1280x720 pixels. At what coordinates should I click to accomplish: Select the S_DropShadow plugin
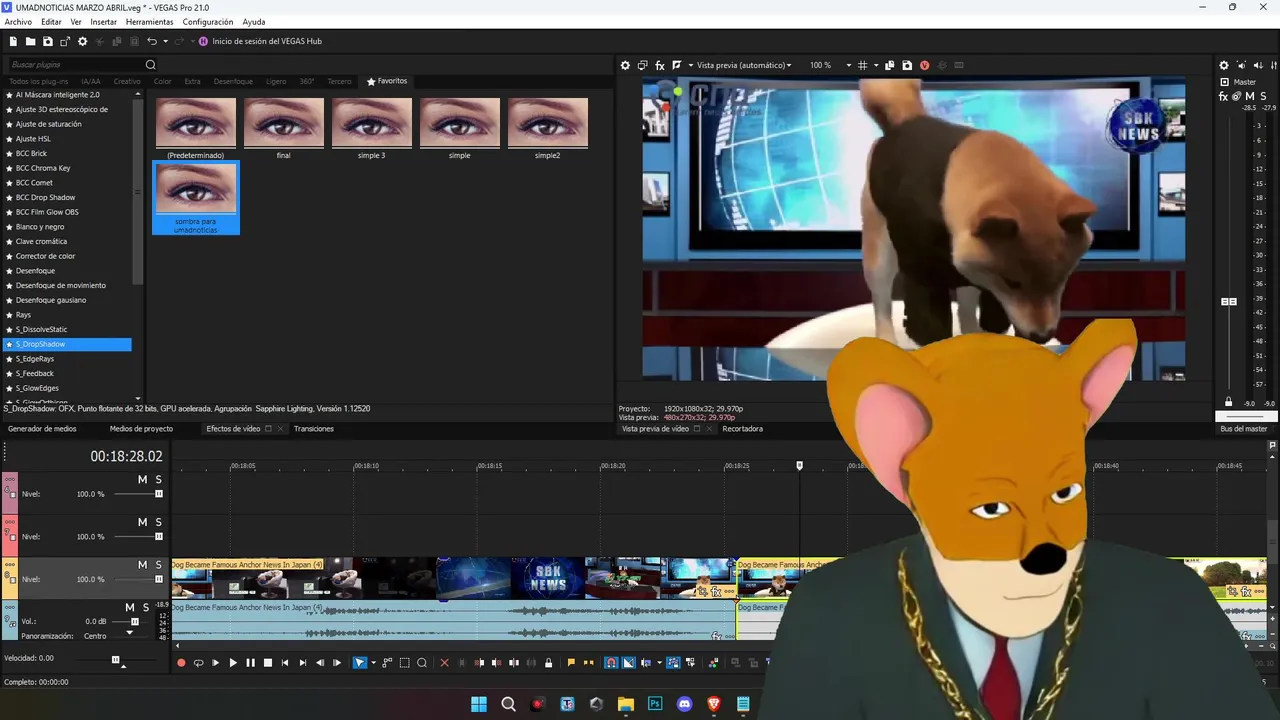tap(68, 344)
